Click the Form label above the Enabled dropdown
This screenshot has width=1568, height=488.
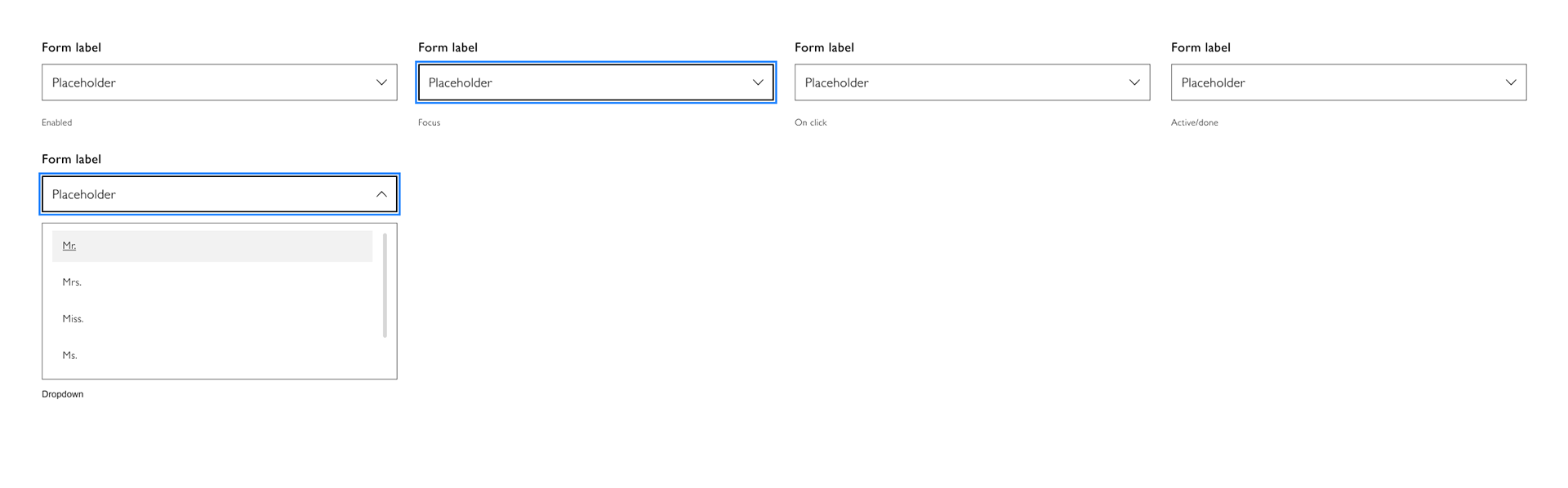click(71, 47)
